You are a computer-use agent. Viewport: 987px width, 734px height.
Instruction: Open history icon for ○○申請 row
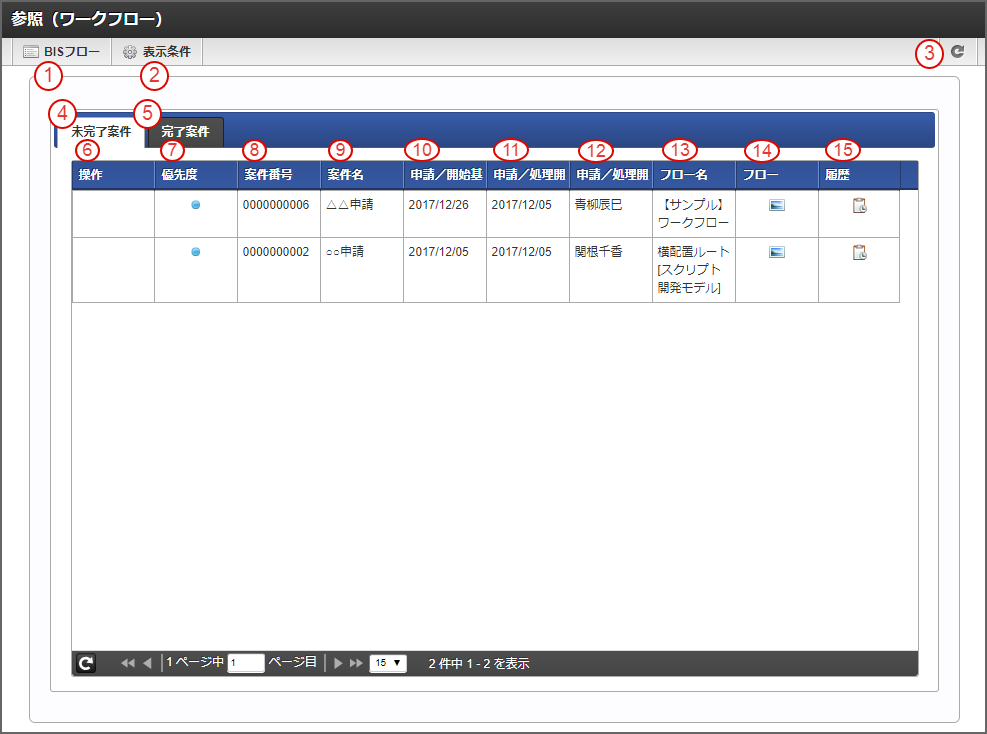[x=859, y=253]
